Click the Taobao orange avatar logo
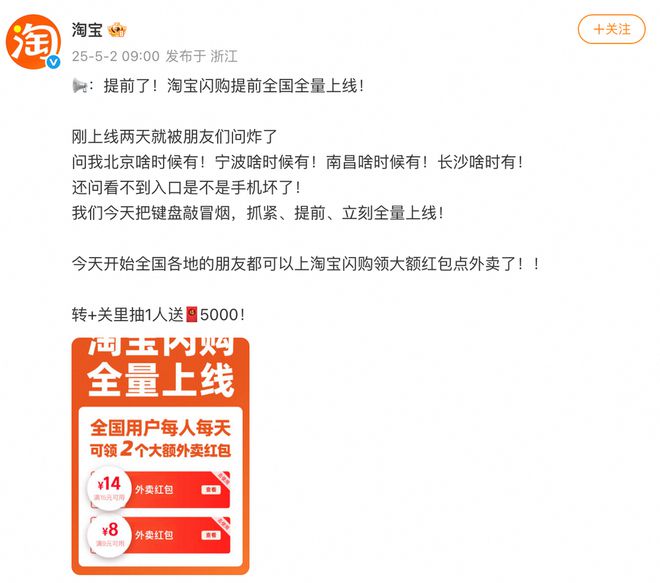Viewport: 660px width, 583px height. point(33,41)
